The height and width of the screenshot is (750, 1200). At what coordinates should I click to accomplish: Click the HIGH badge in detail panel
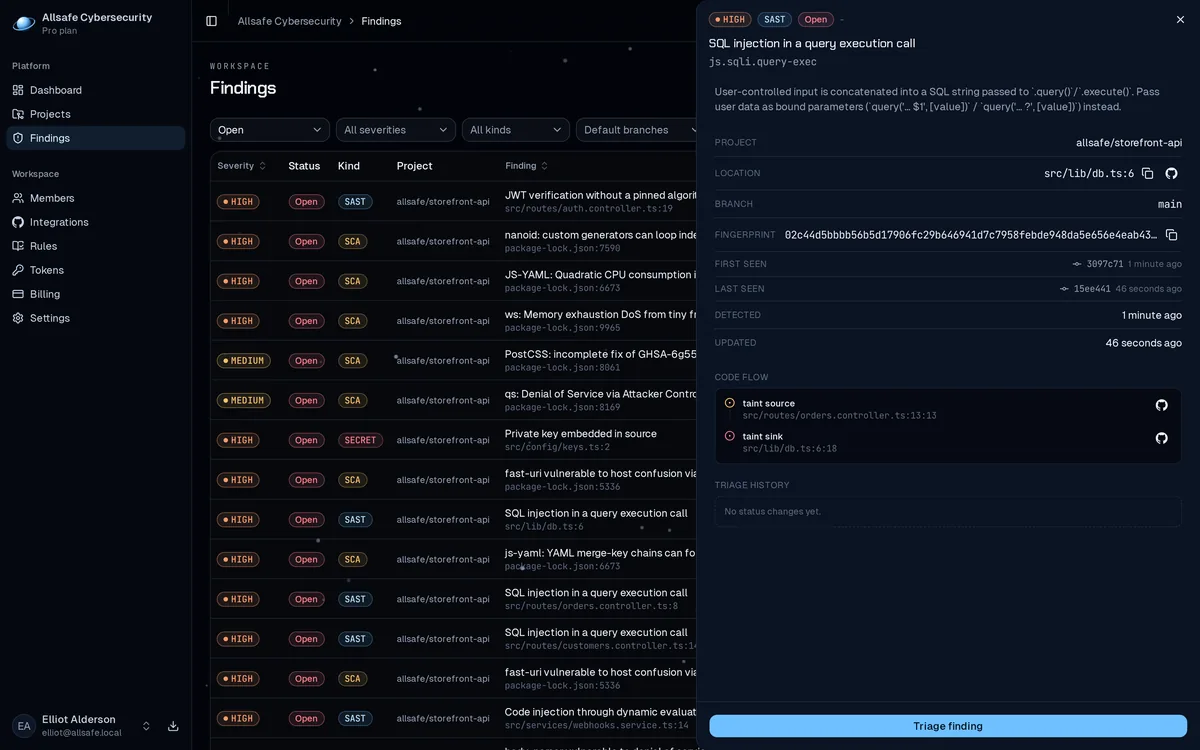pyautogui.click(x=730, y=19)
